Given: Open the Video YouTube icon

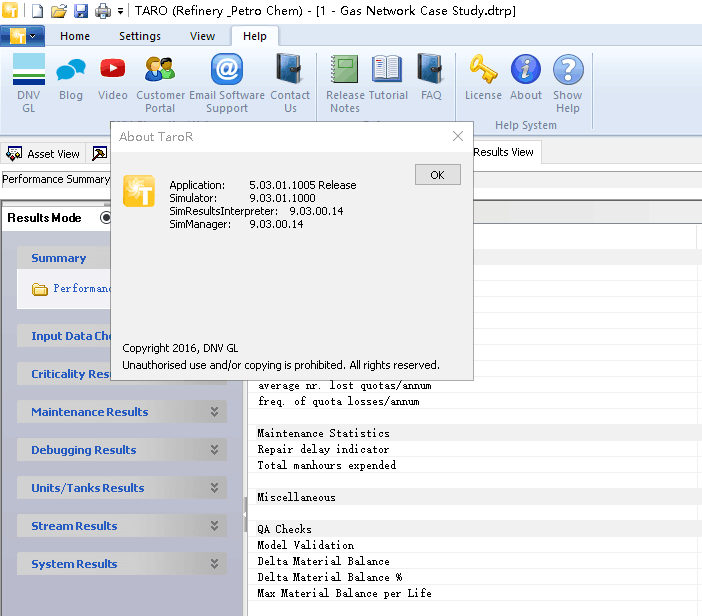Looking at the screenshot, I should (112, 78).
